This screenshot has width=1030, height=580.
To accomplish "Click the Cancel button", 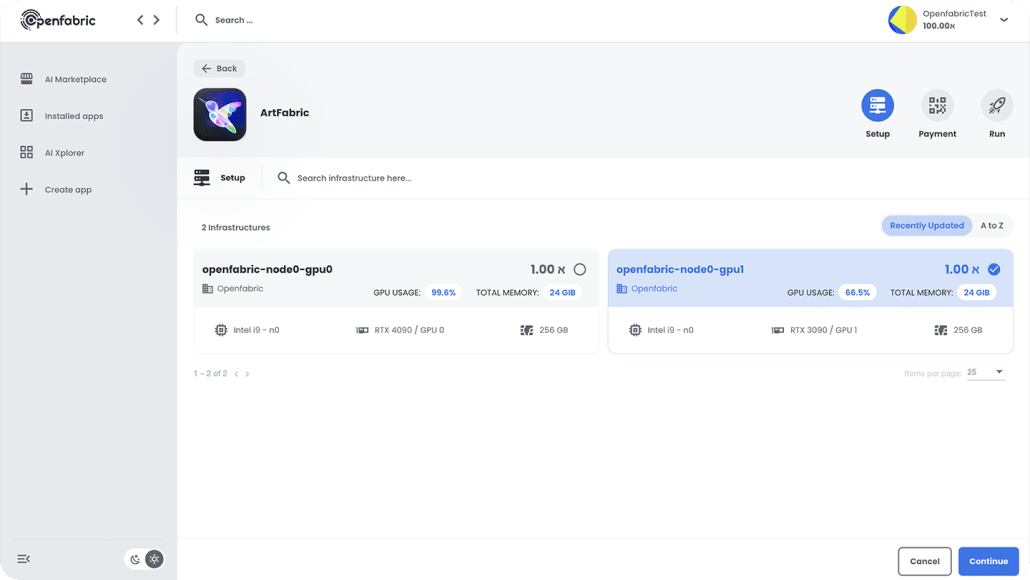I will (924, 561).
